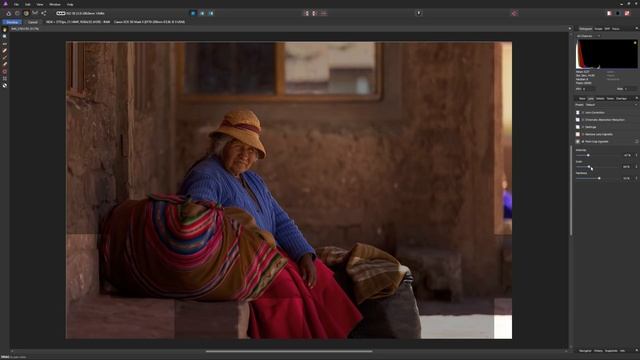Click the Hardness slider
The height and width of the screenshot is (360, 640).
pyautogui.click(x=598, y=178)
